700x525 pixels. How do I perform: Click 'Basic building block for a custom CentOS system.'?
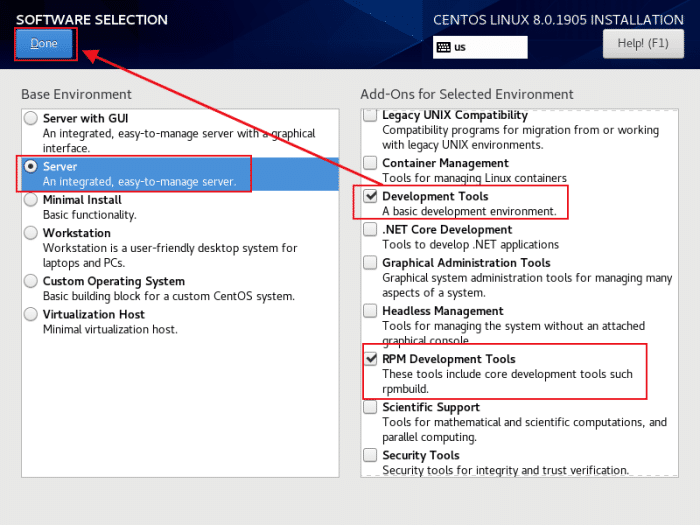pos(169,296)
